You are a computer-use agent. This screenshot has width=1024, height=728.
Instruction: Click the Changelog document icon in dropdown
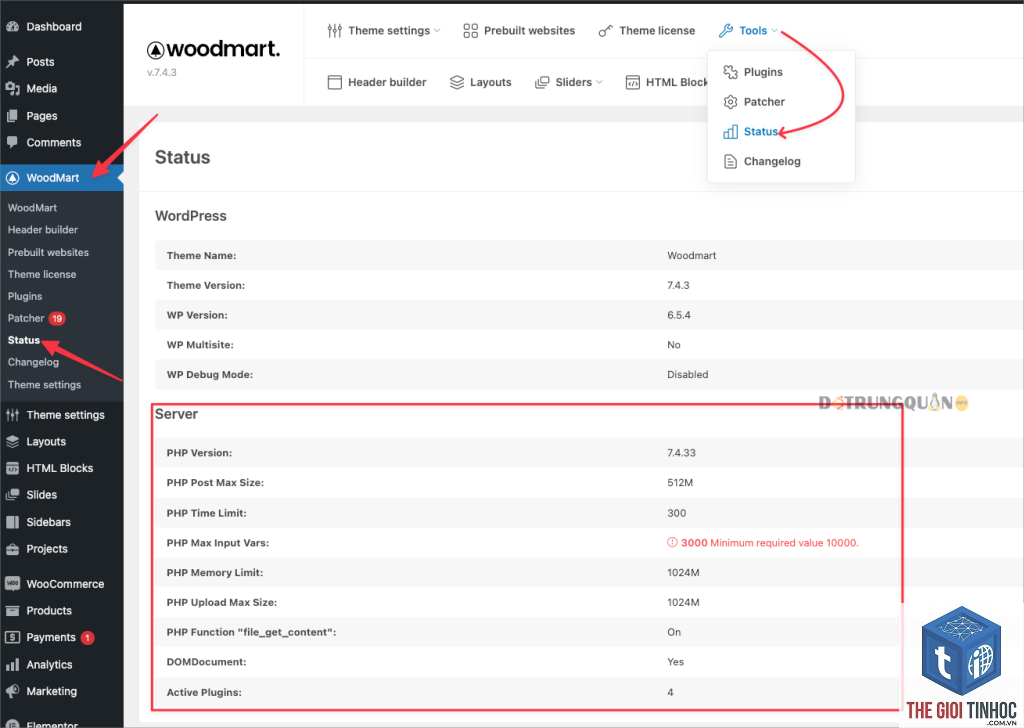pyautogui.click(x=730, y=161)
